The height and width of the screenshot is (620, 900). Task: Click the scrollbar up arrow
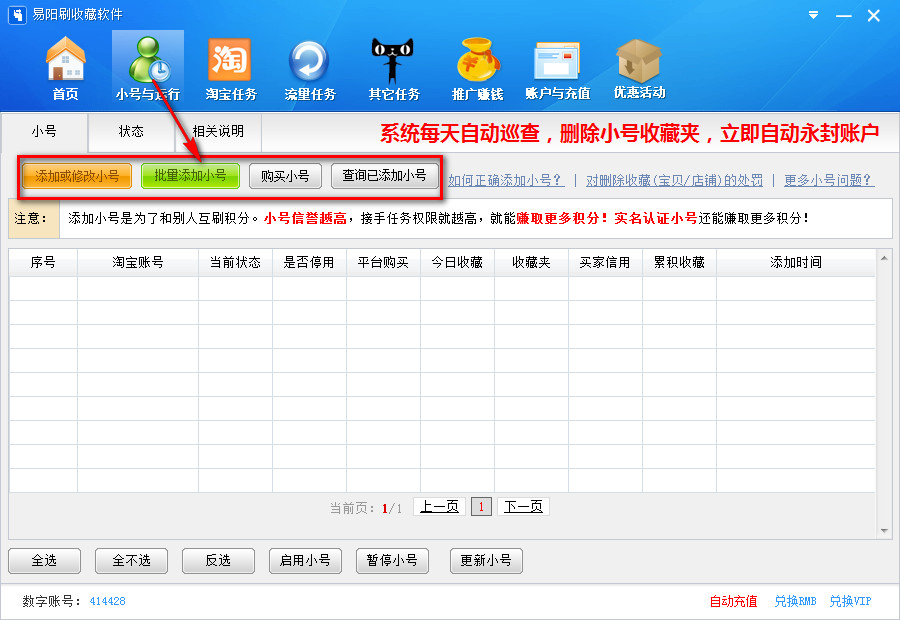(x=884, y=258)
